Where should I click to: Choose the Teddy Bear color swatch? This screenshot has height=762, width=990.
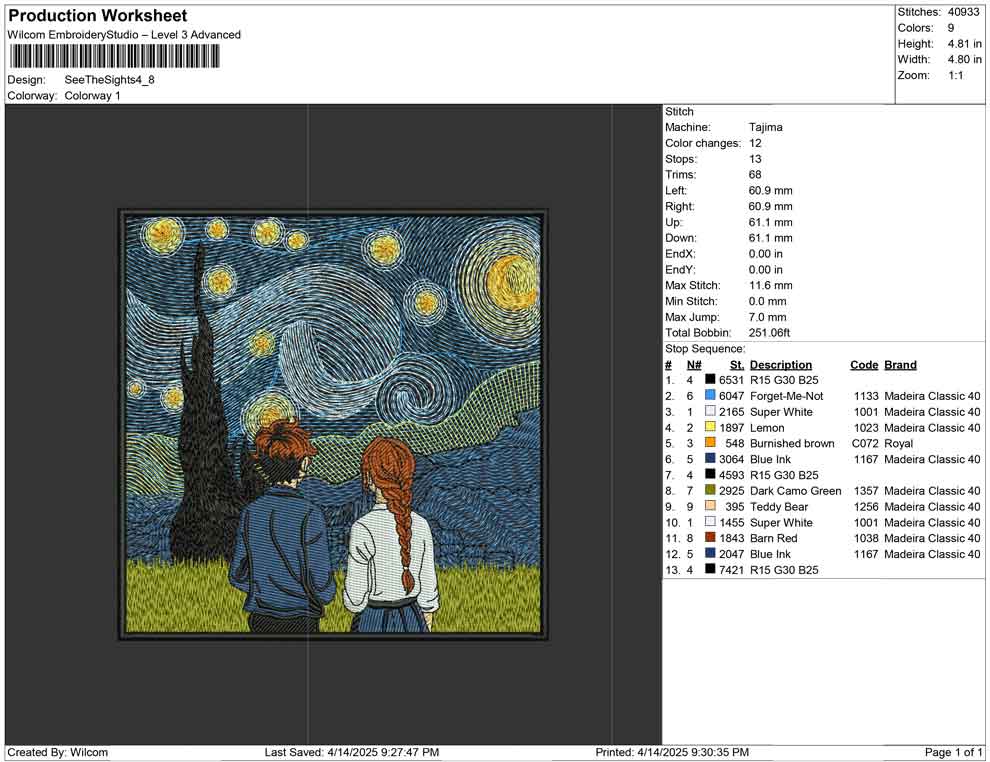(710, 506)
